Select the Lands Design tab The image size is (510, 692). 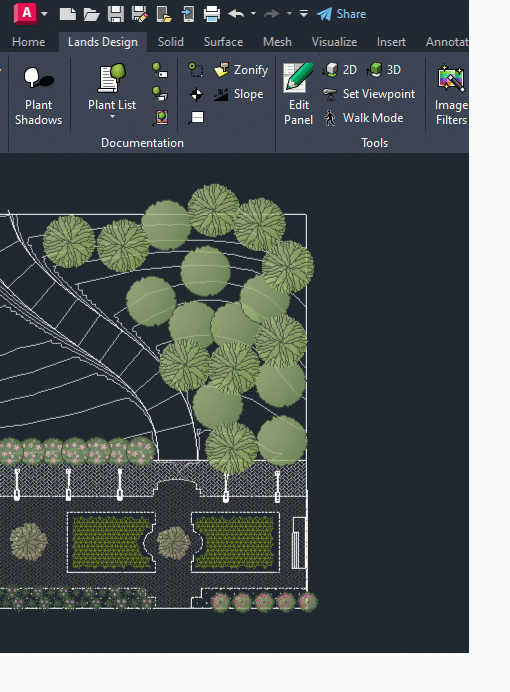coord(103,42)
